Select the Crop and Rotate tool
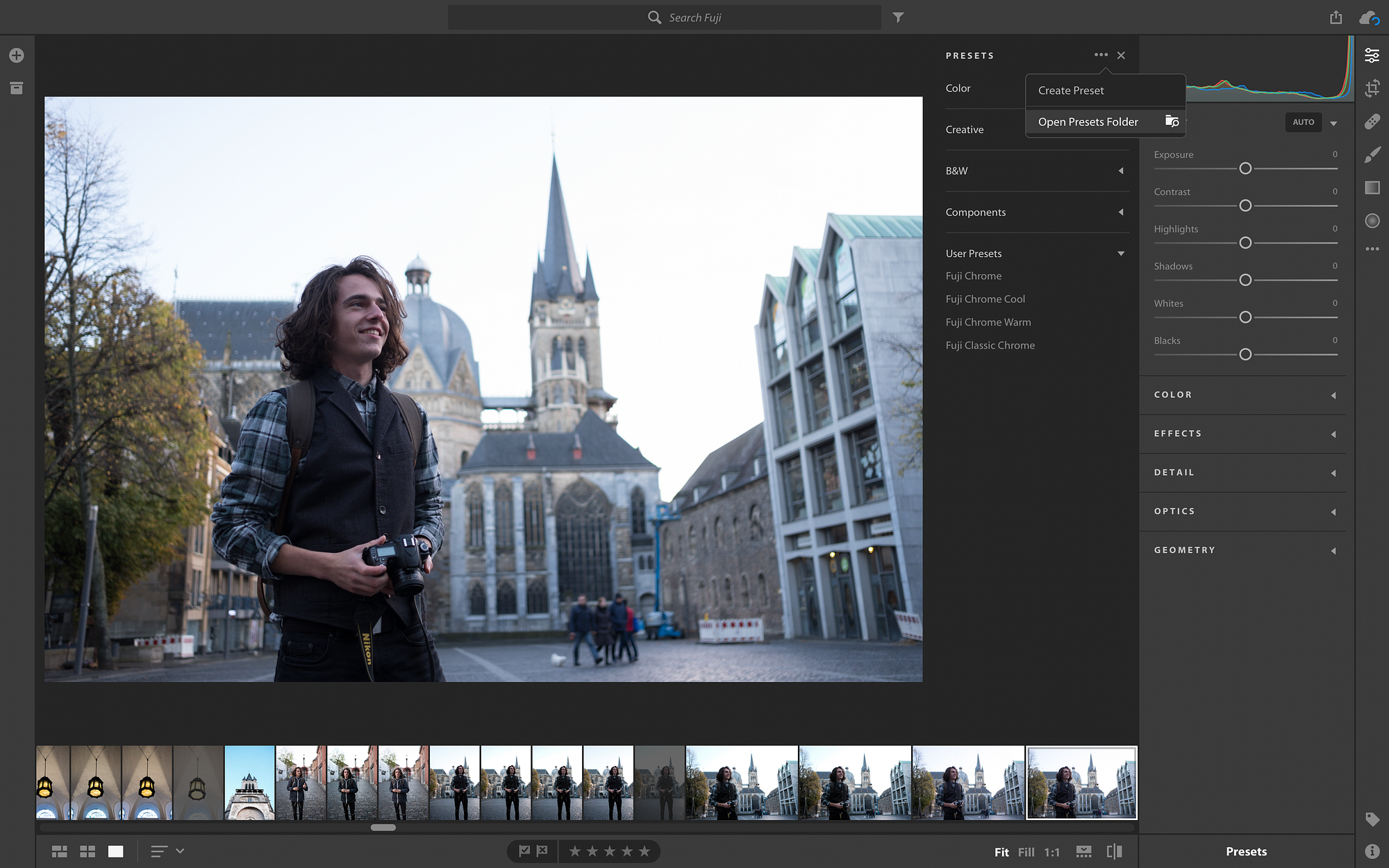 click(1372, 88)
